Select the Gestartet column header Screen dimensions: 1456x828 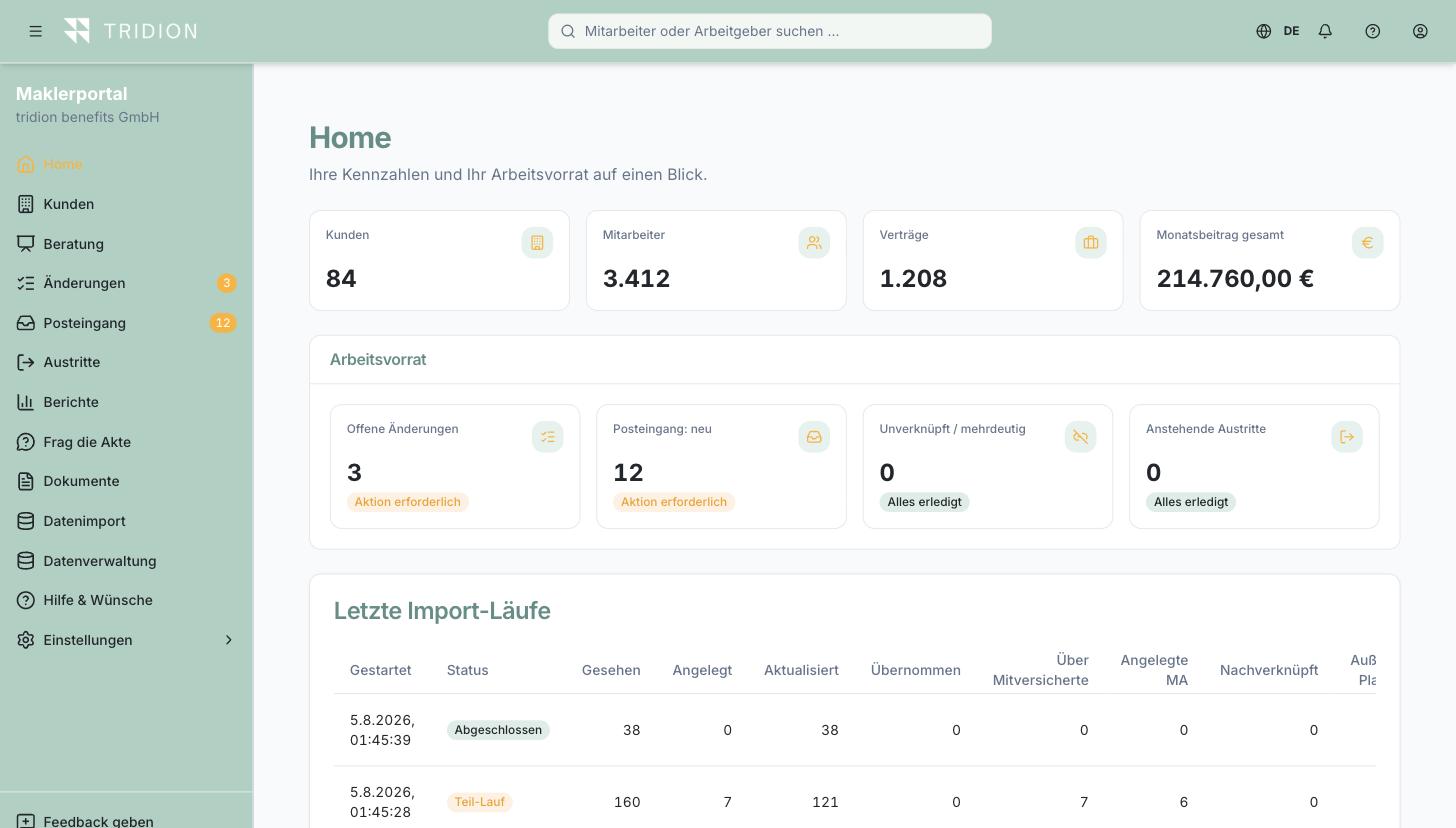point(380,670)
